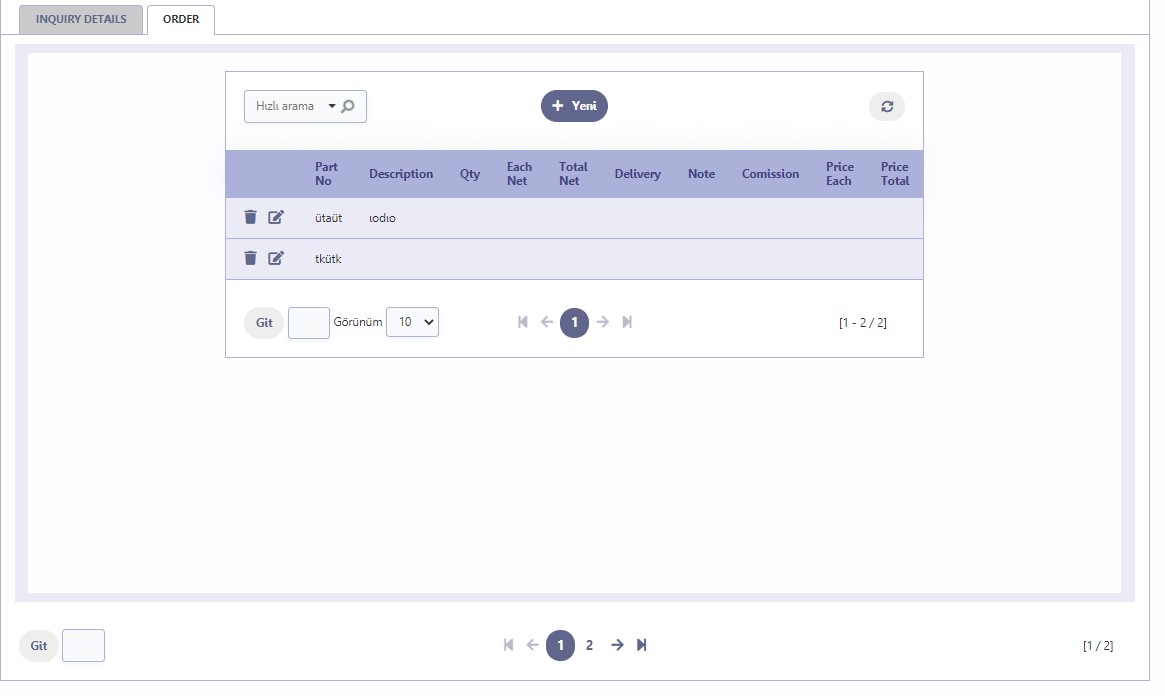This screenshot has width=1165, height=696.
Task: Open the Görünüm page size dropdown
Action: pyautogui.click(x=412, y=322)
